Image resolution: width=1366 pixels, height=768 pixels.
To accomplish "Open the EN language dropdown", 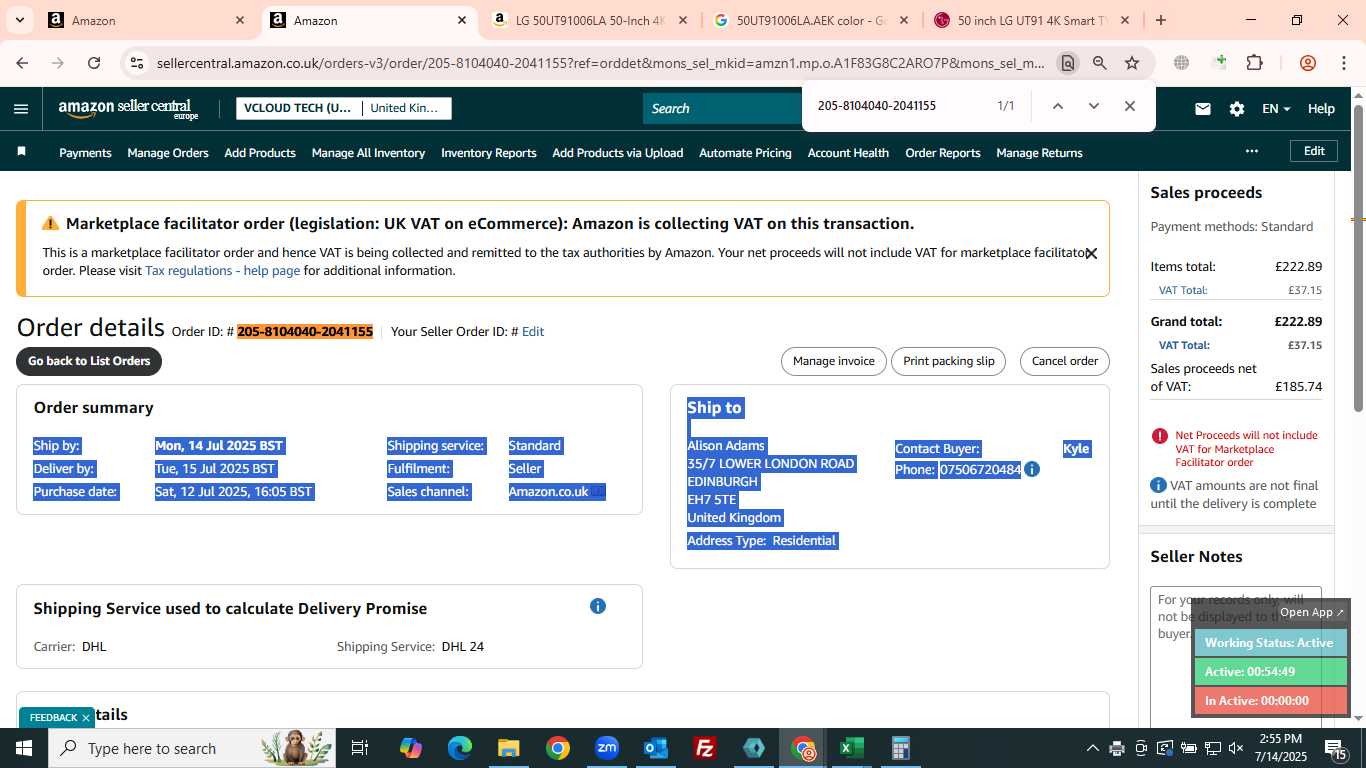I will (x=1276, y=109).
